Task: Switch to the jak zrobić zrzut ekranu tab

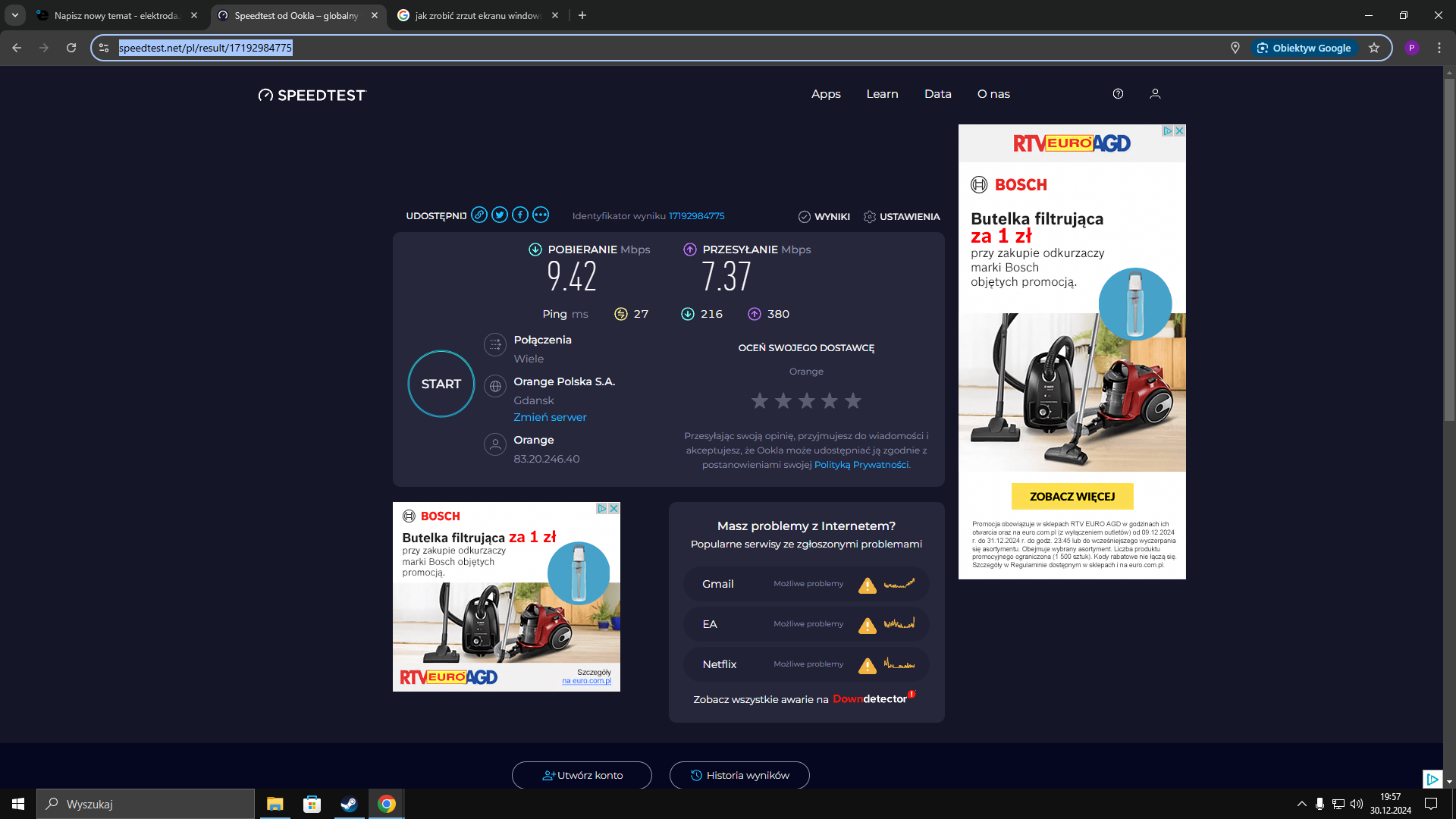Action: (478, 15)
